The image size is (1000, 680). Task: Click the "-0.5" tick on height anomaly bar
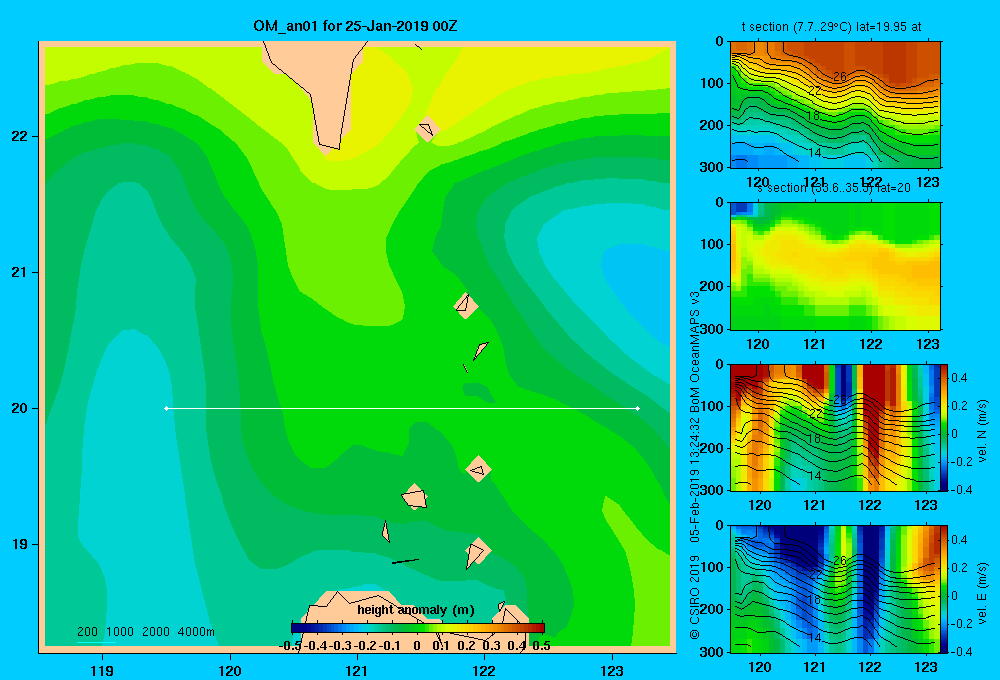pos(291,646)
